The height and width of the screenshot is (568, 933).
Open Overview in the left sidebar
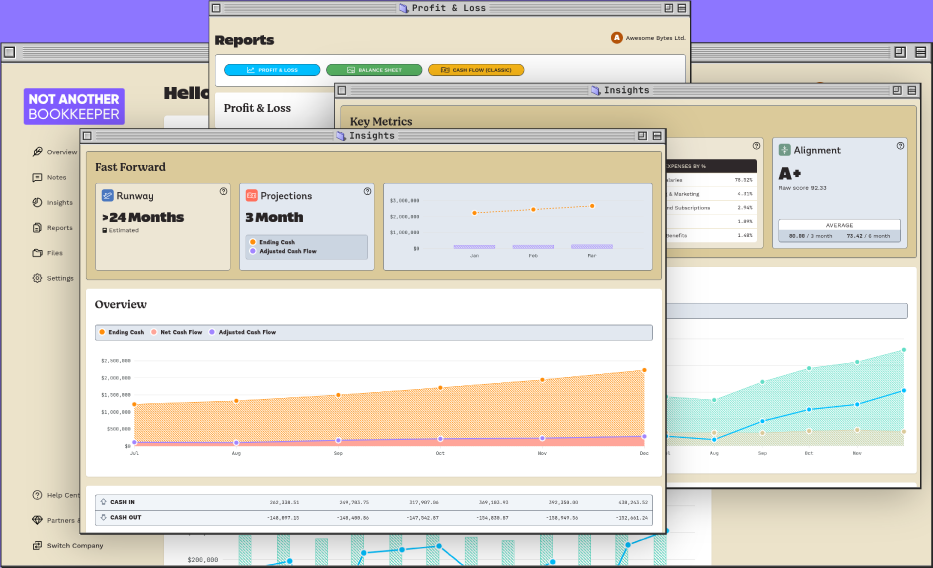tap(54, 152)
